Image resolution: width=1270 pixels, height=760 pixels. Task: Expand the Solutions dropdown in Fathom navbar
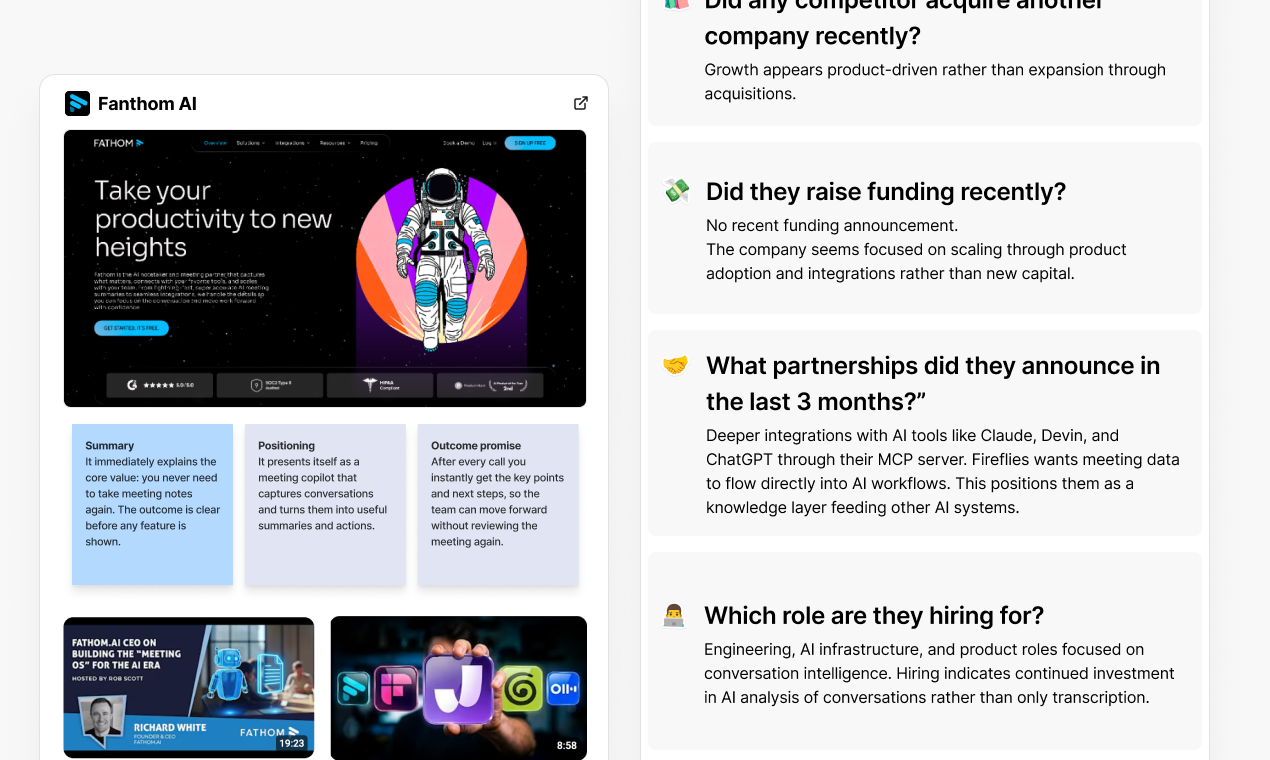tap(250, 143)
